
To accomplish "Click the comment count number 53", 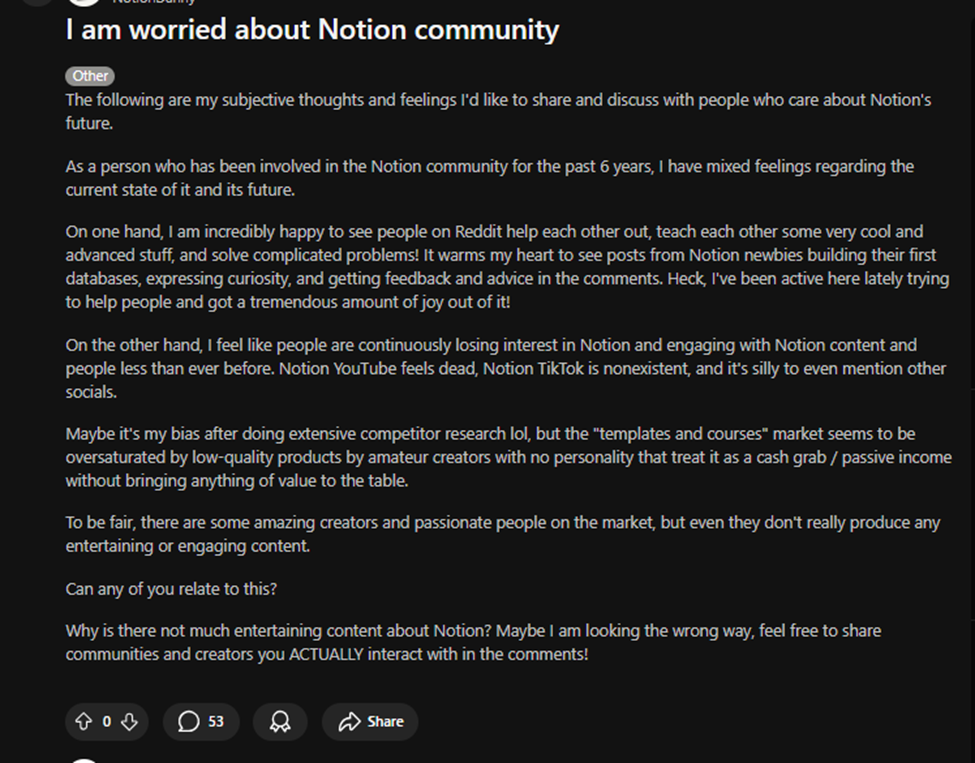I will point(216,721).
